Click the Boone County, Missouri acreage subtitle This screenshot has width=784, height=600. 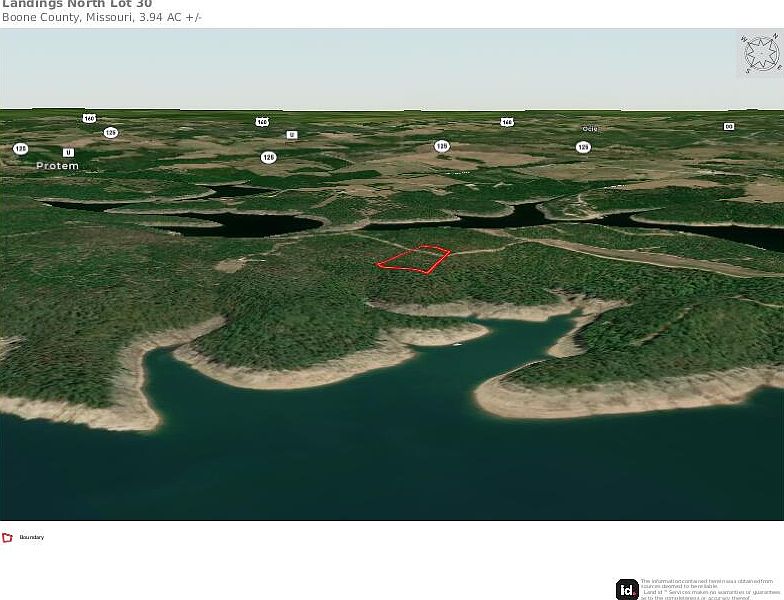101,18
